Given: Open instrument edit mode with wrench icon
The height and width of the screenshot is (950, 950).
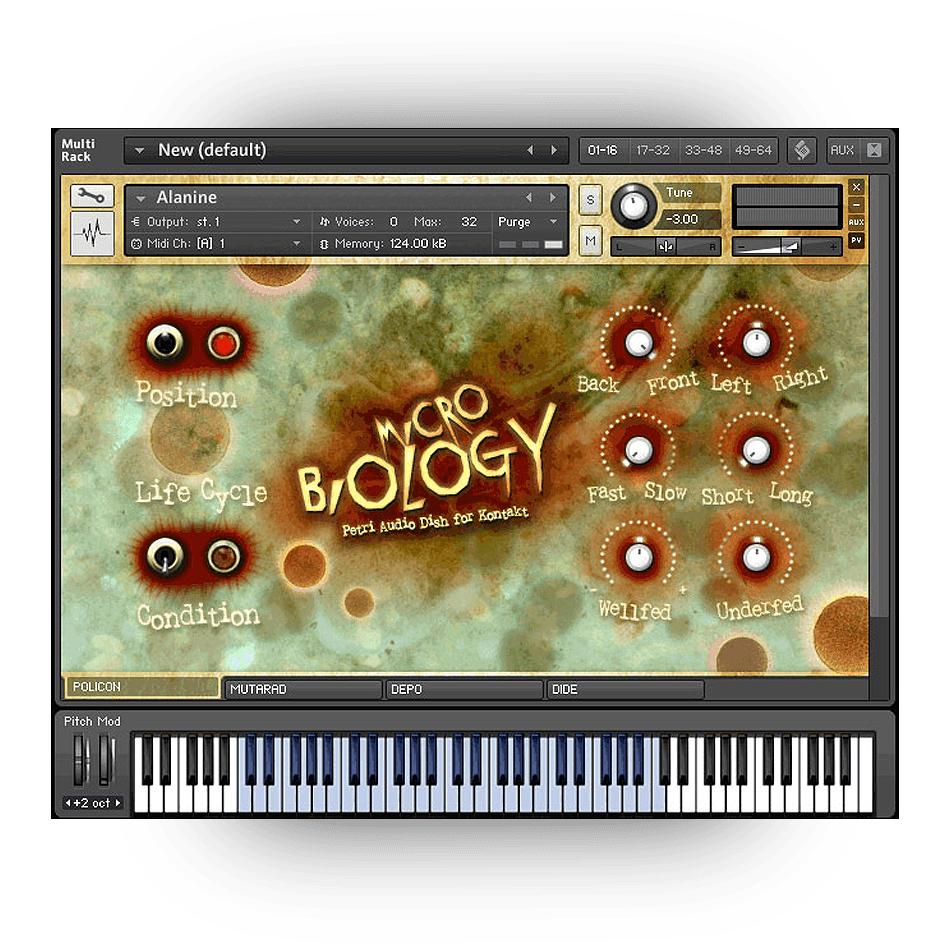Looking at the screenshot, I should coord(92,196).
